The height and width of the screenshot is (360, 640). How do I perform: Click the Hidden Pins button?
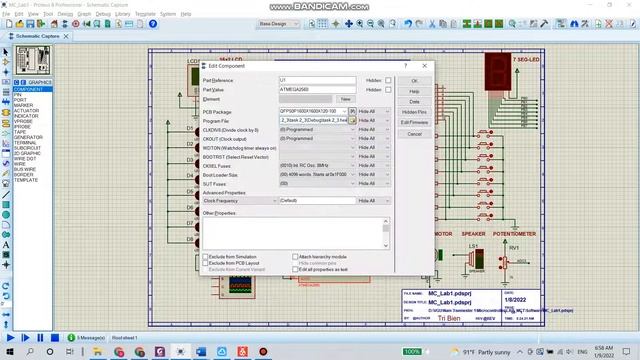click(x=414, y=112)
